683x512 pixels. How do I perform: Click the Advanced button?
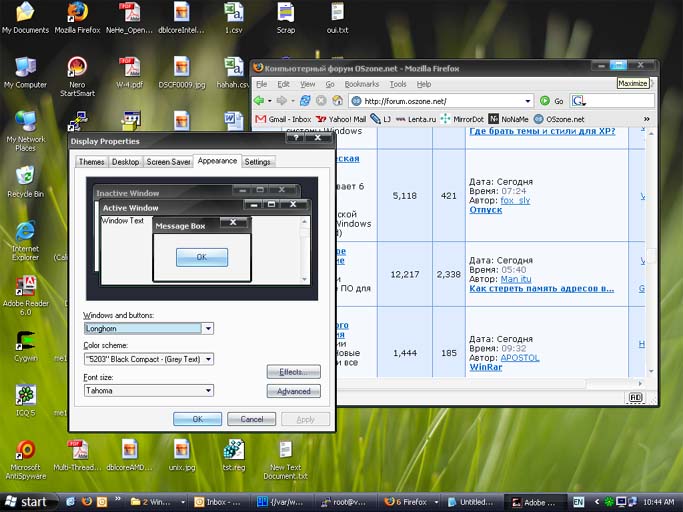coord(293,391)
